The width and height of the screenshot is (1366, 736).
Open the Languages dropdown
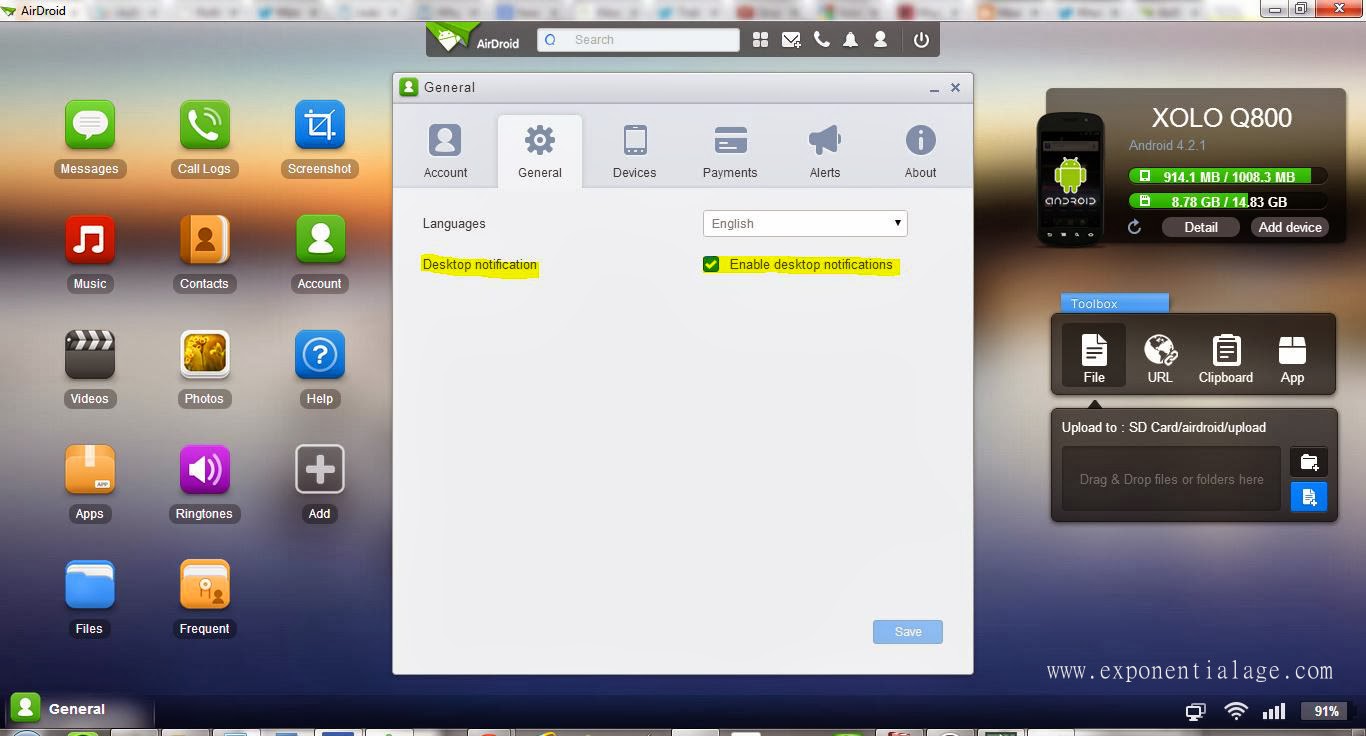805,223
